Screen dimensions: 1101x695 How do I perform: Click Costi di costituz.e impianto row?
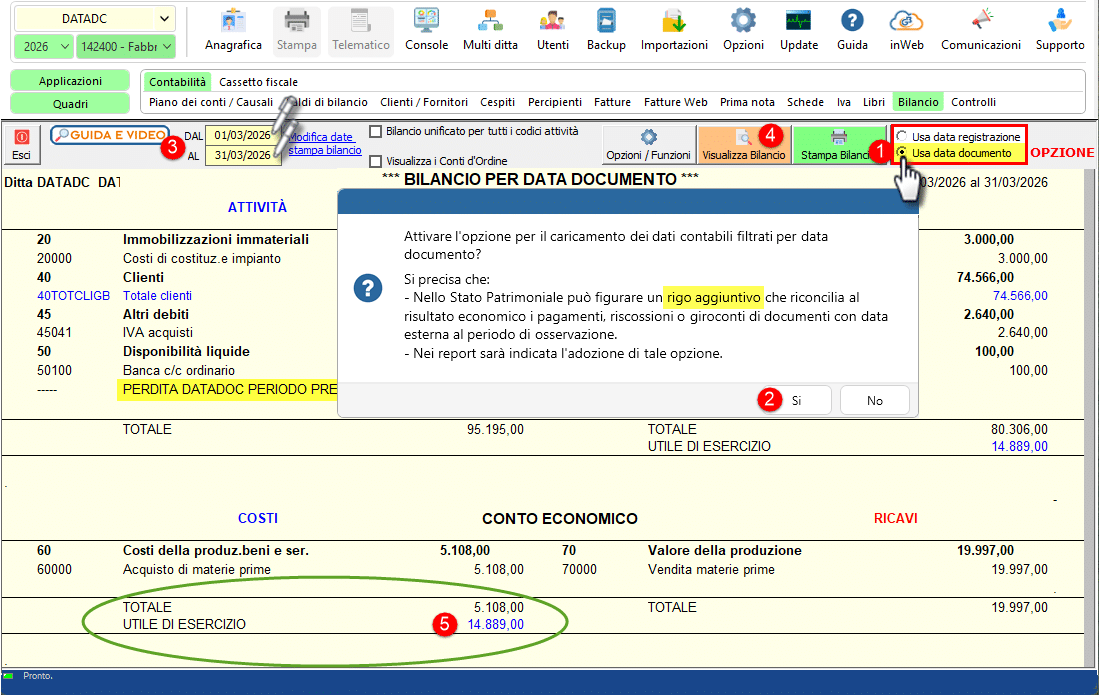coord(202,258)
